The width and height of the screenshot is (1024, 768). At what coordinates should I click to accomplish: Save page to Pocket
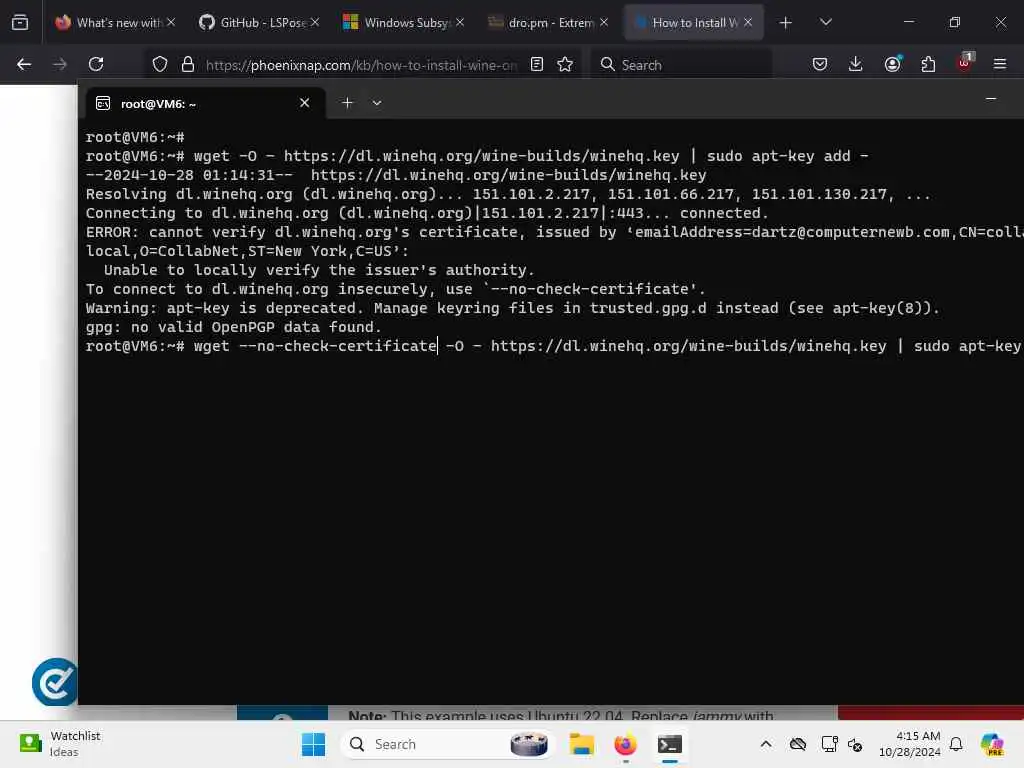pyautogui.click(x=820, y=64)
